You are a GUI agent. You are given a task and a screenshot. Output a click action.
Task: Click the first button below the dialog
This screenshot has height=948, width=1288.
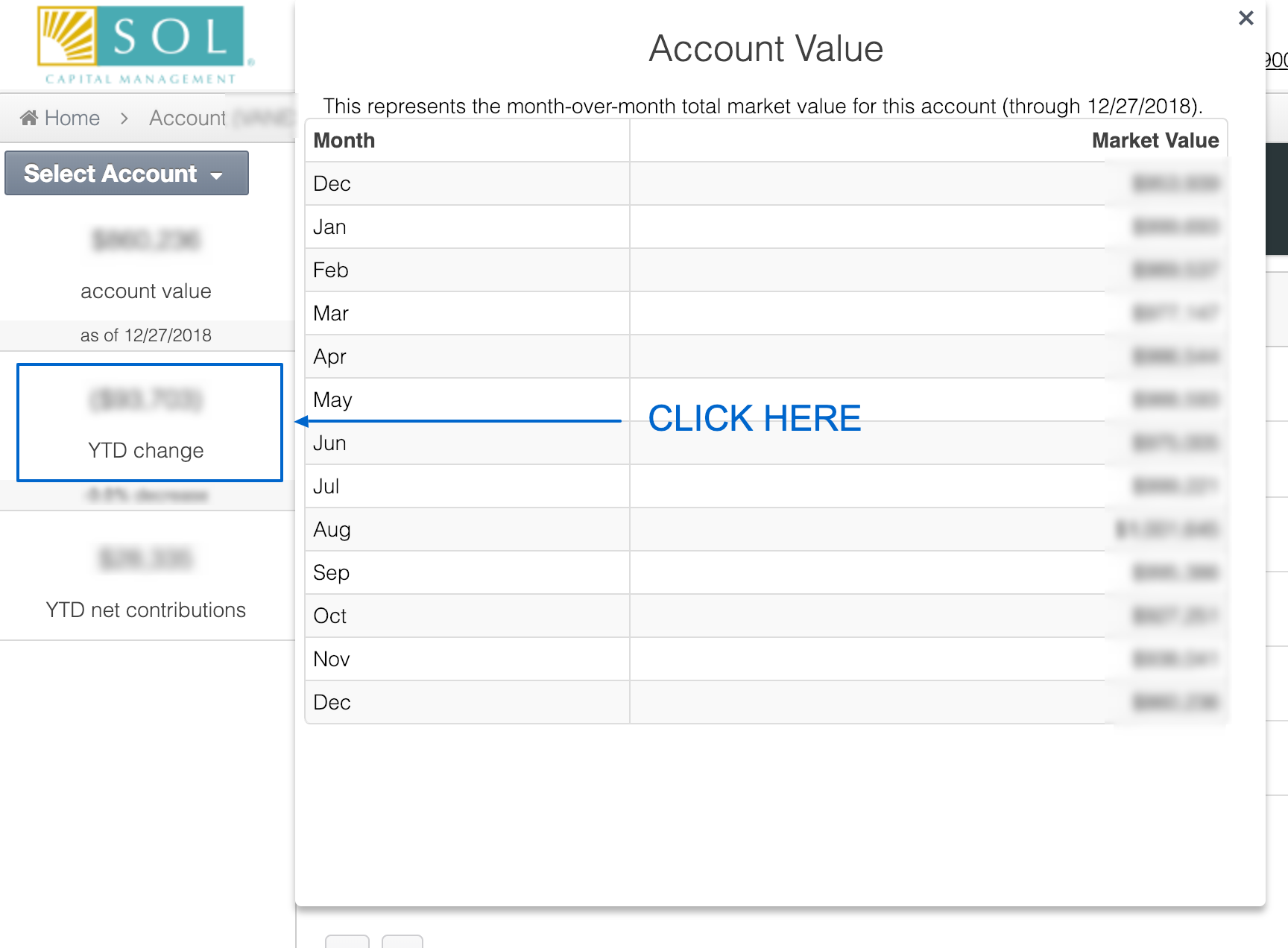click(x=347, y=941)
